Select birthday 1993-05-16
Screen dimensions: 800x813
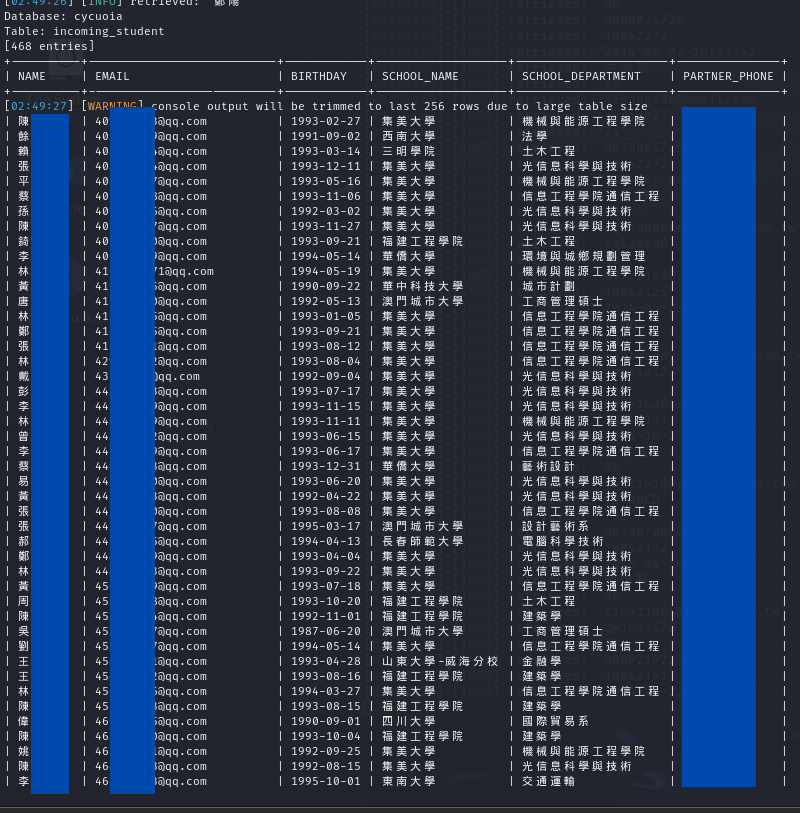coord(326,181)
